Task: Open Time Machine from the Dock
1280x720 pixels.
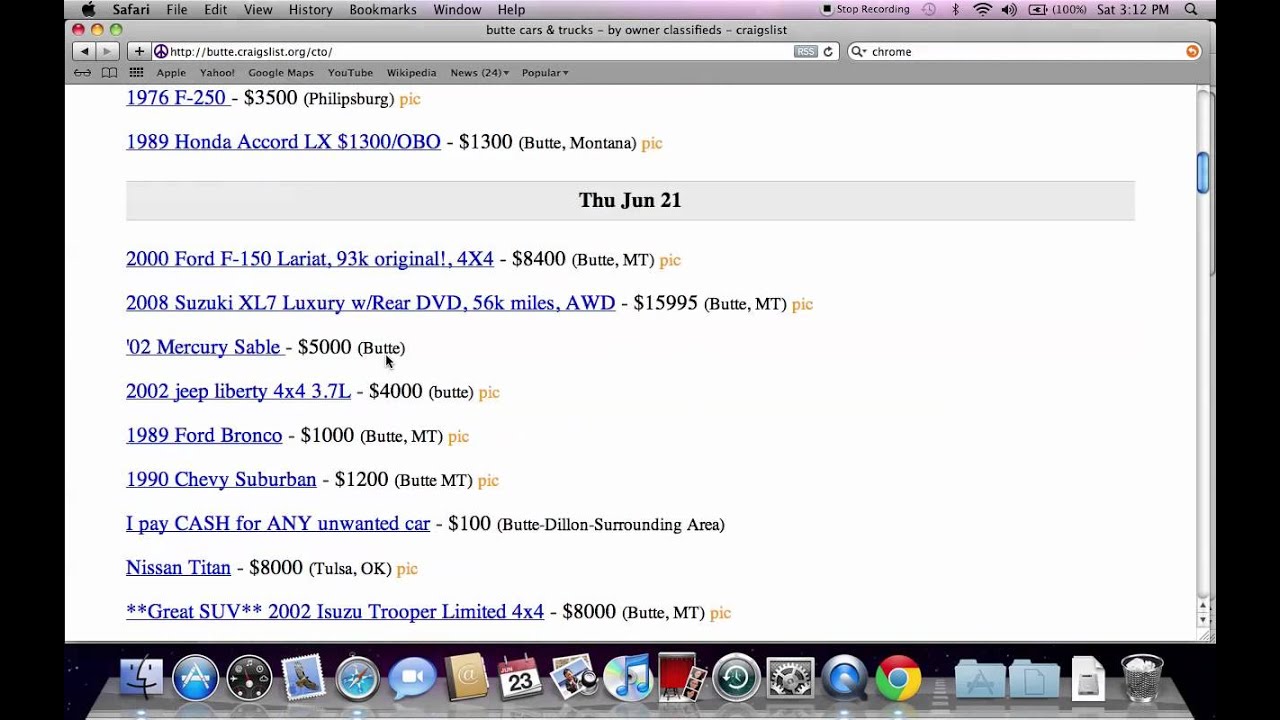Action: coord(736,678)
